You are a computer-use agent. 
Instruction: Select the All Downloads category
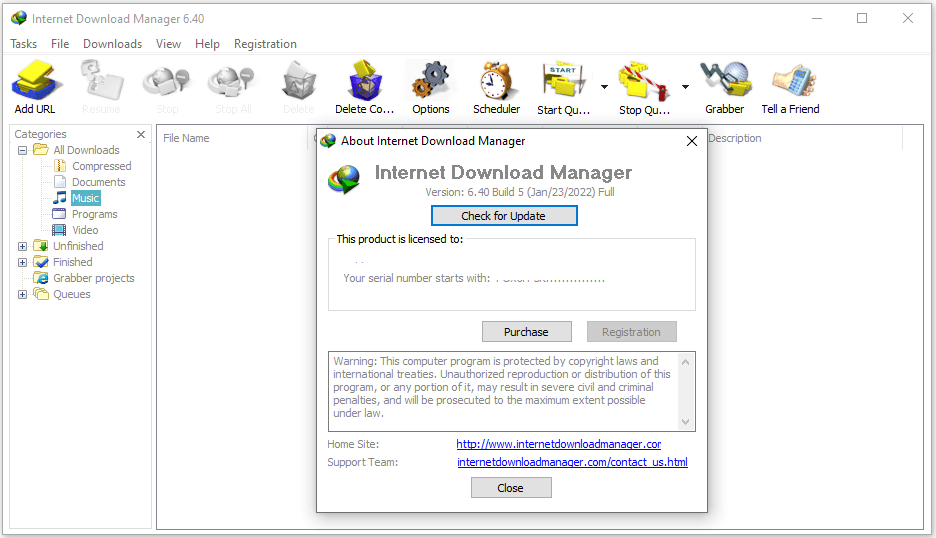[87, 150]
